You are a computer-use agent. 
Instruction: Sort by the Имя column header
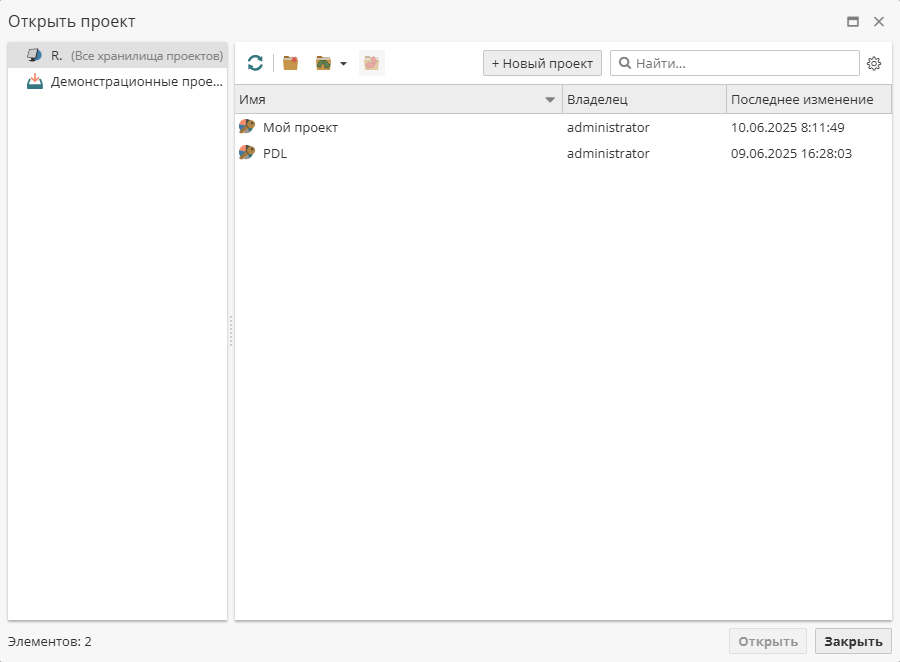398,99
